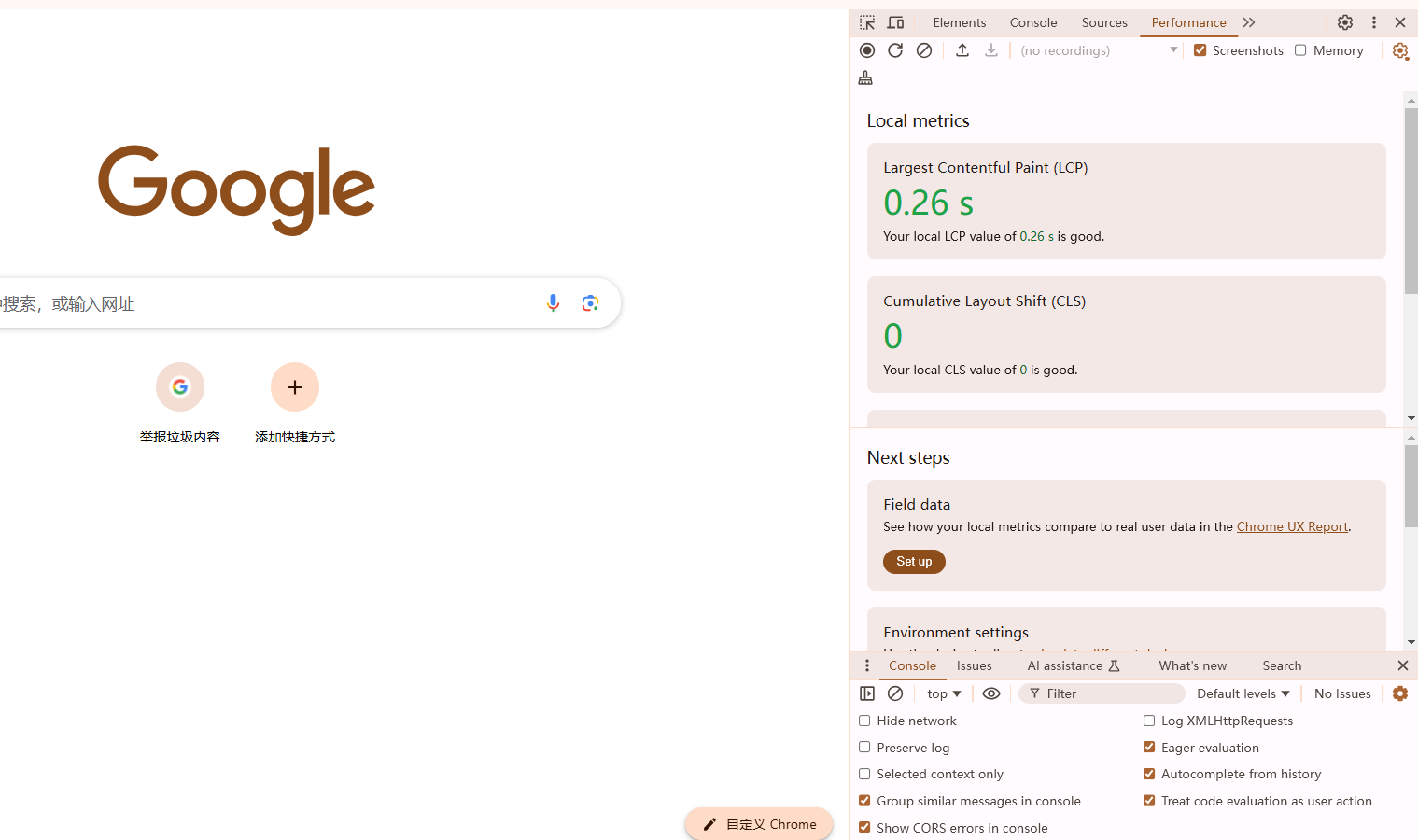The width and height of the screenshot is (1418, 840).
Task: Download the current performance profile
Action: point(991,50)
